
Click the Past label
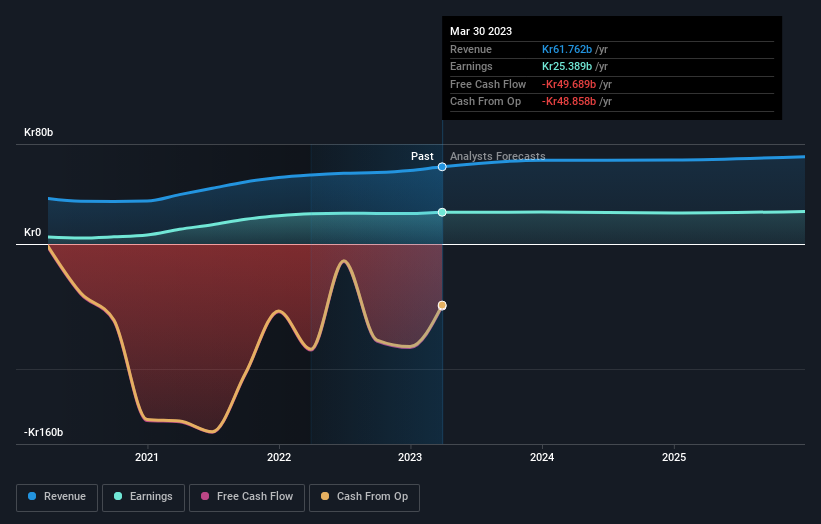(422, 156)
